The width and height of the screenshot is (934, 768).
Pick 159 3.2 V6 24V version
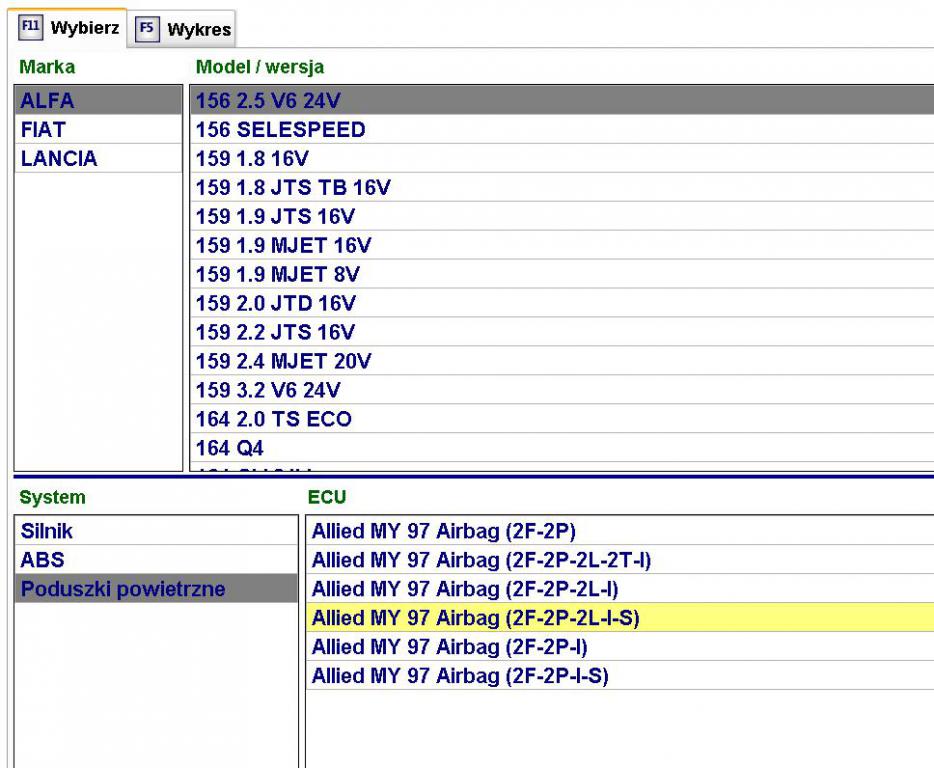point(562,390)
